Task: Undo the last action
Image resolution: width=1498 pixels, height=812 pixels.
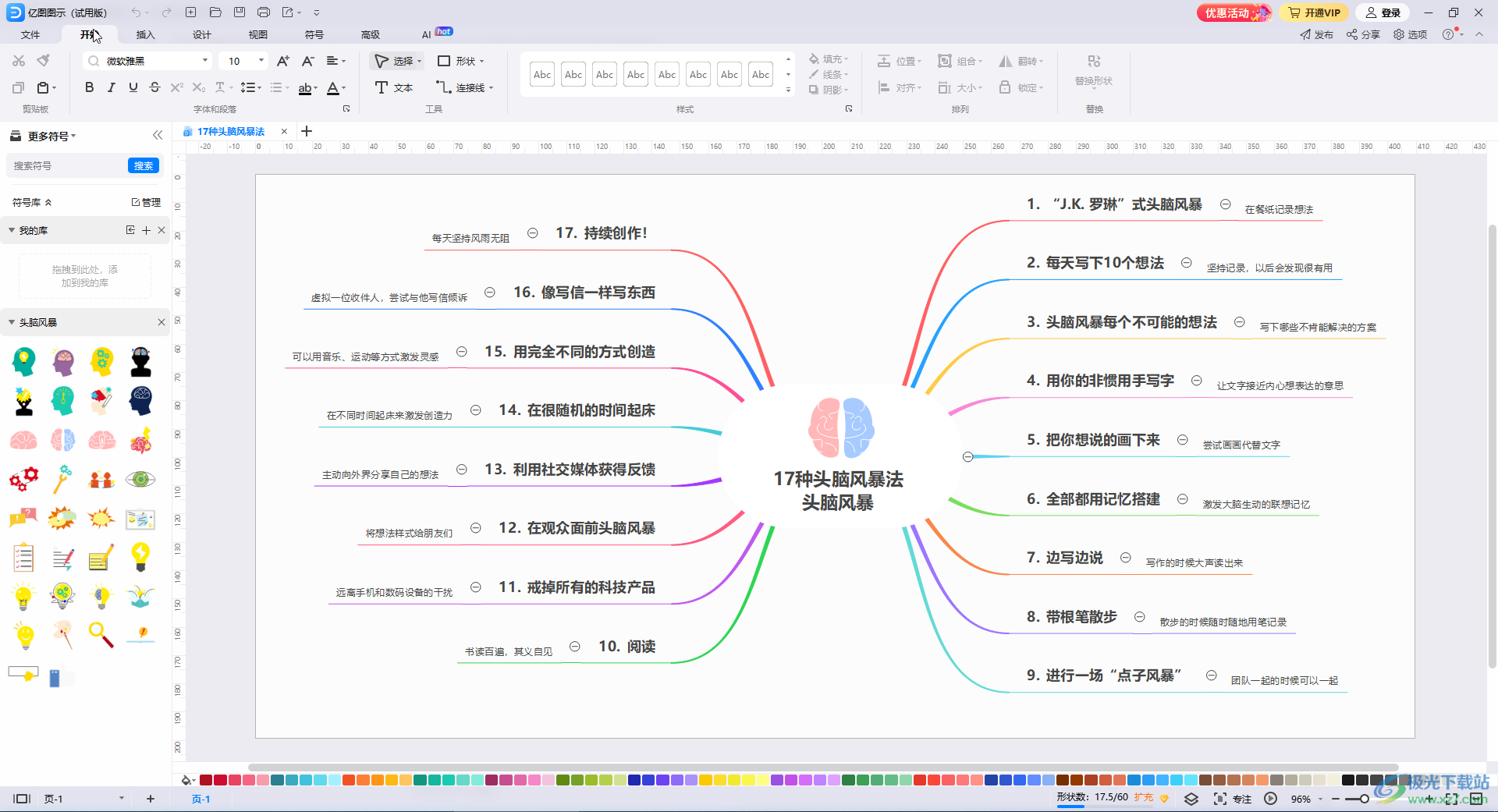Action: tap(137, 12)
